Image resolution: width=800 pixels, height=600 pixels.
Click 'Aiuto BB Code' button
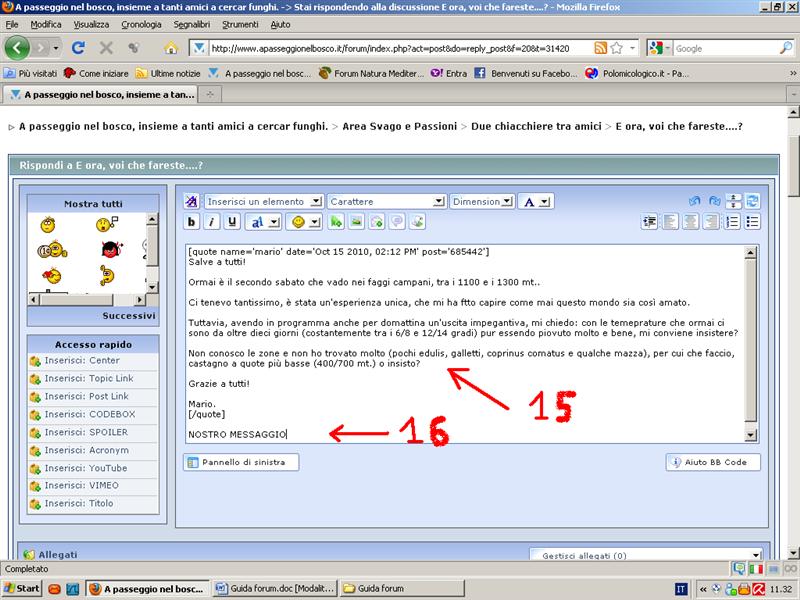pyautogui.click(x=713, y=462)
